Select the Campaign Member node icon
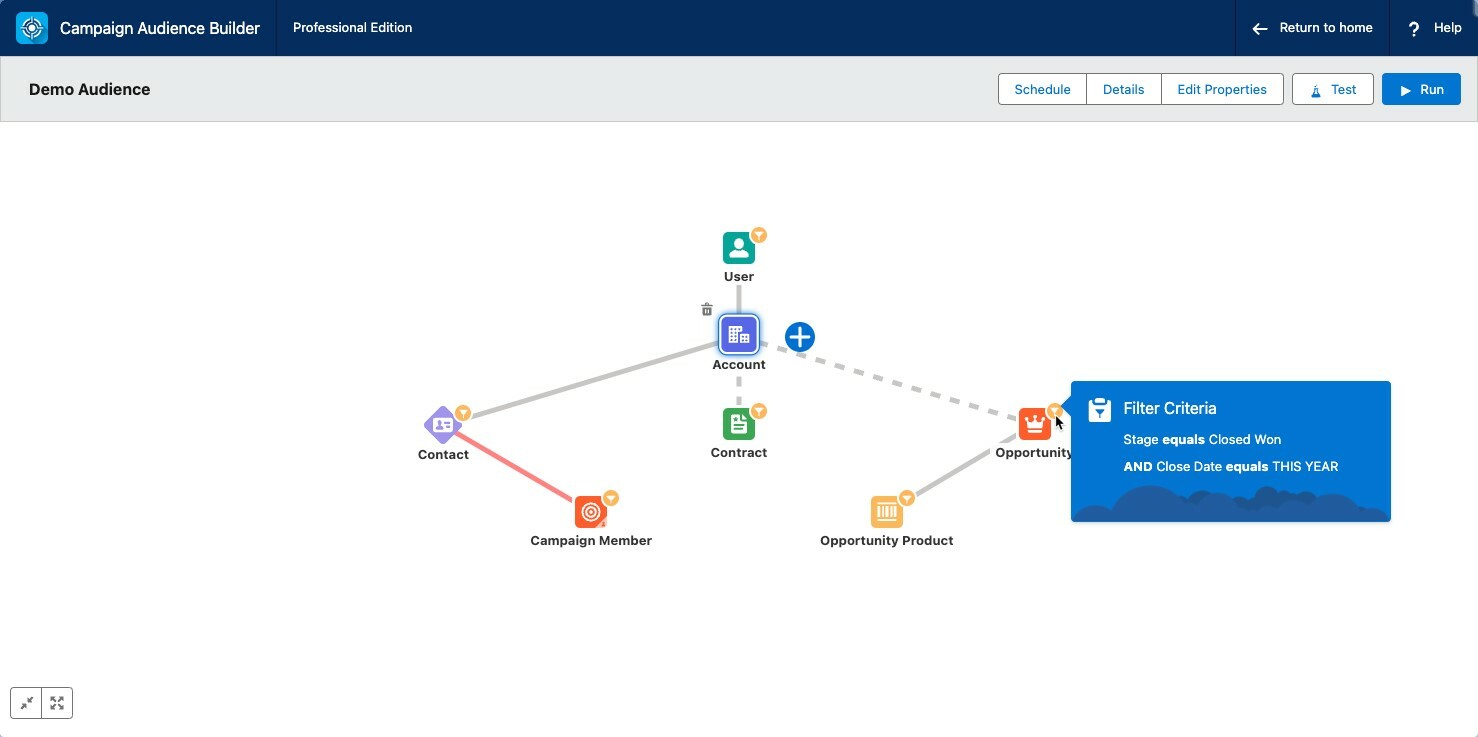This screenshot has width=1478, height=737. pos(590,511)
